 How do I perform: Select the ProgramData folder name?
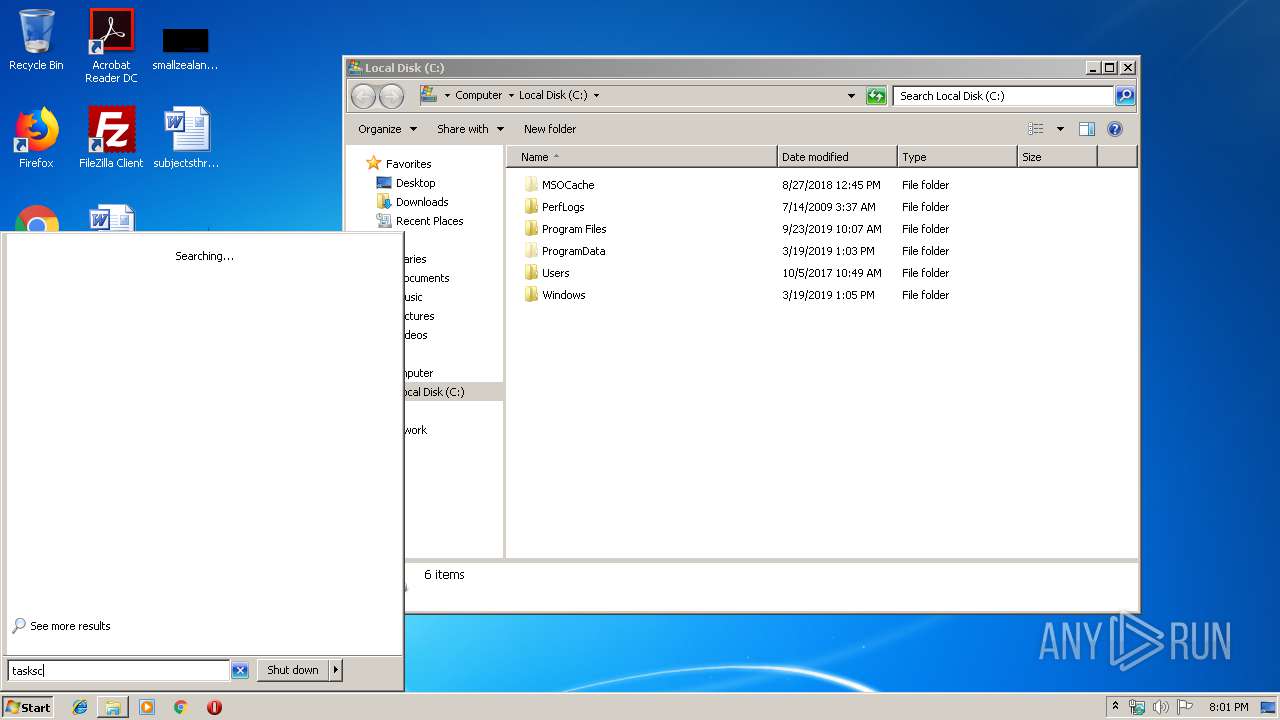573,251
